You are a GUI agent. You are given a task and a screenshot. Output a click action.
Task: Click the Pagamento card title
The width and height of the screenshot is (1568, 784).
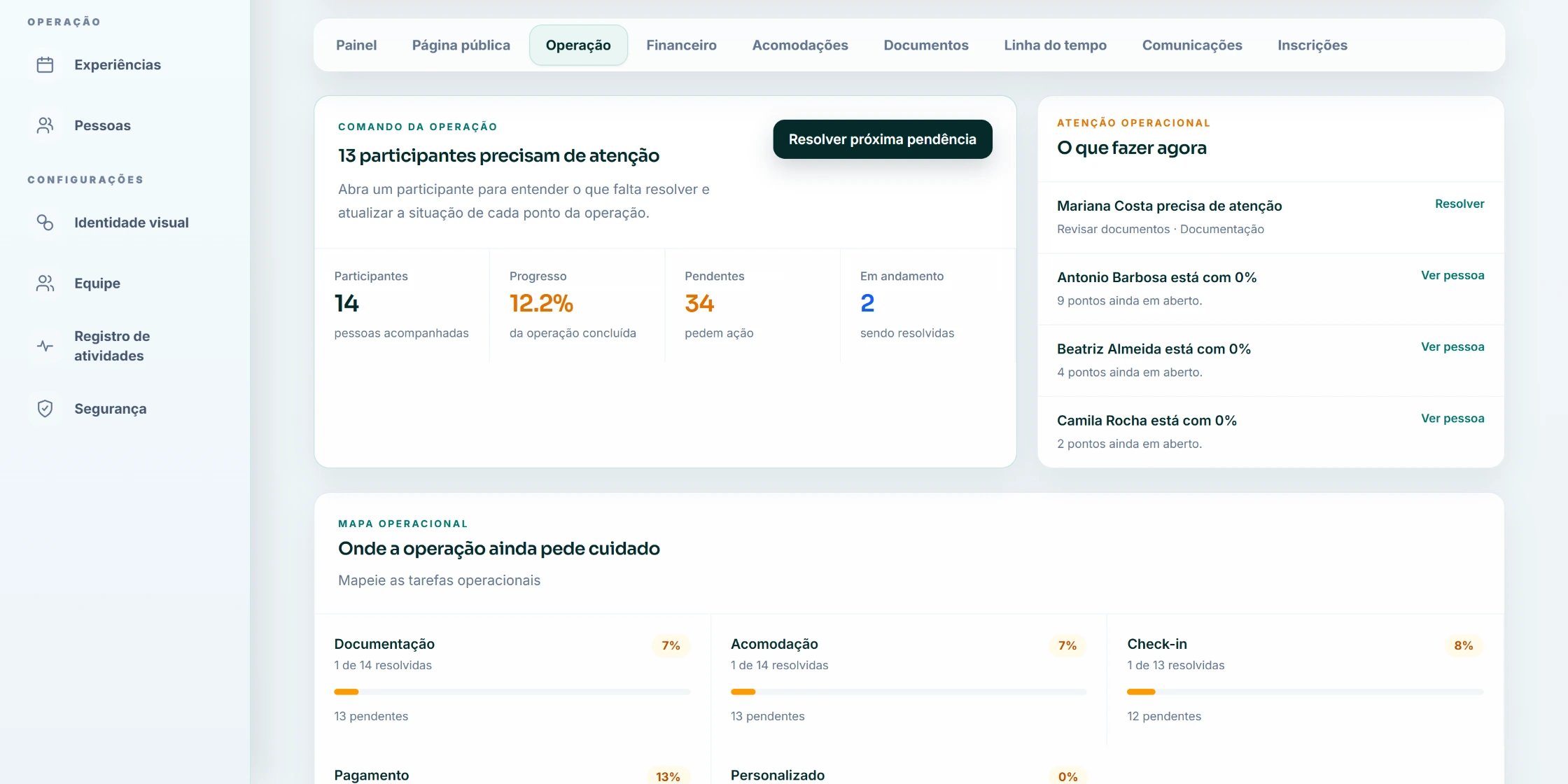pos(372,776)
